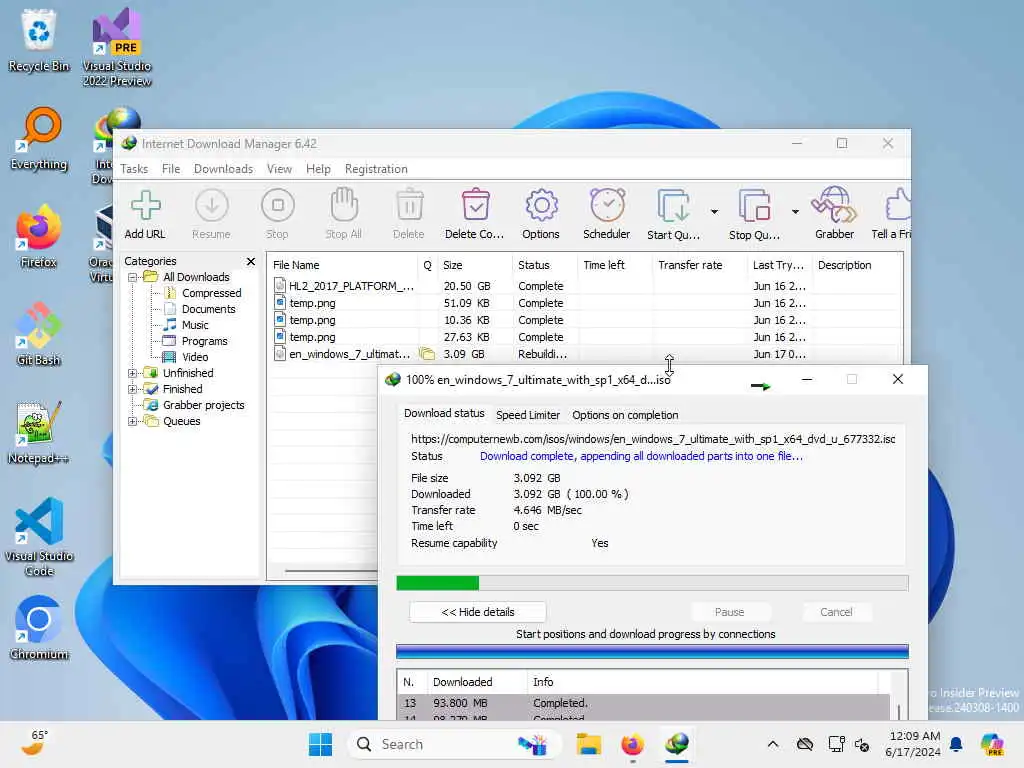Click the taskbar Search box
This screenshot has width=1024, height=768.
tap(454, 744)
